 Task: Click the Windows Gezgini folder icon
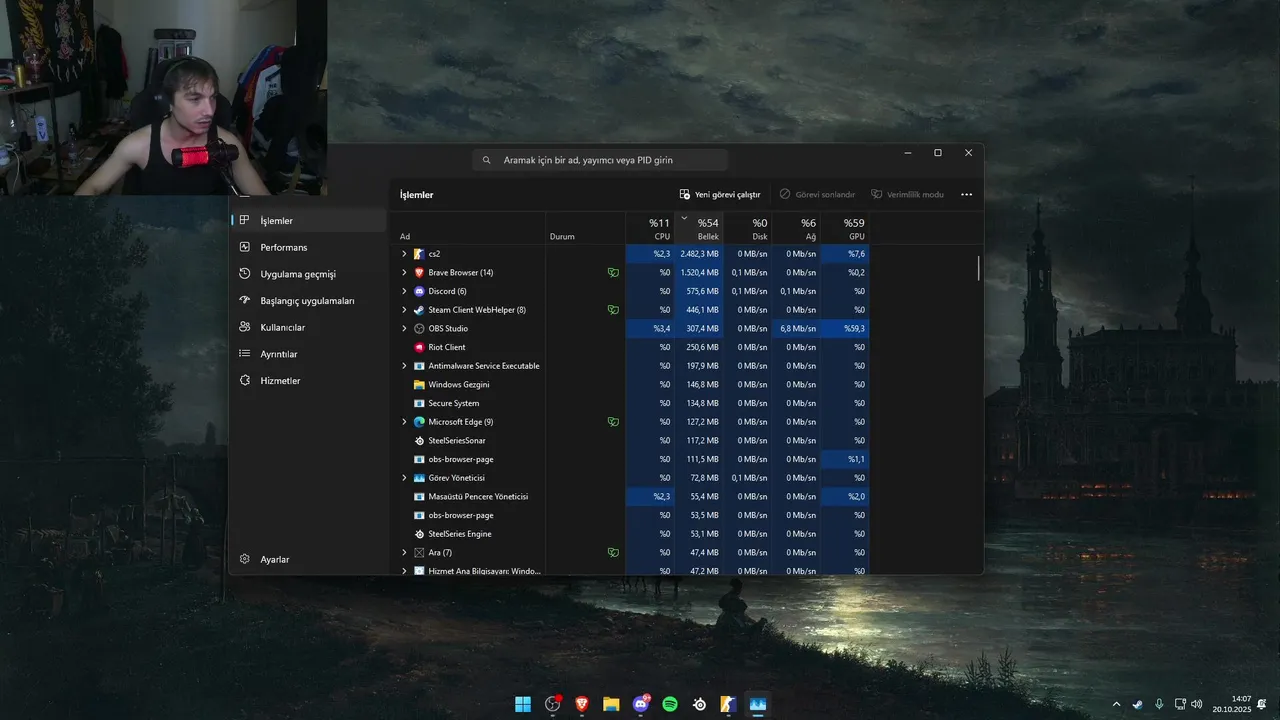(419, 384)
